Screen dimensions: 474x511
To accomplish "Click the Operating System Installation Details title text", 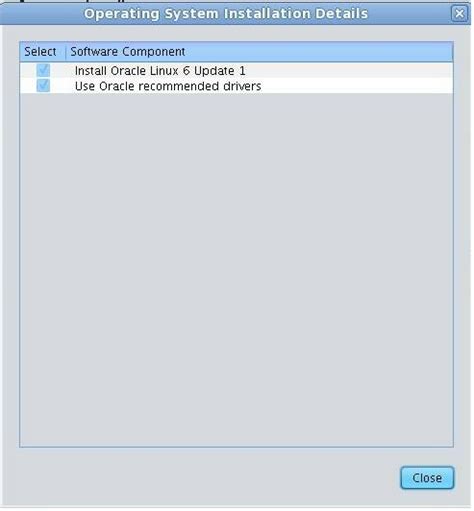I will pyautogui.click(x=226, y=14).
